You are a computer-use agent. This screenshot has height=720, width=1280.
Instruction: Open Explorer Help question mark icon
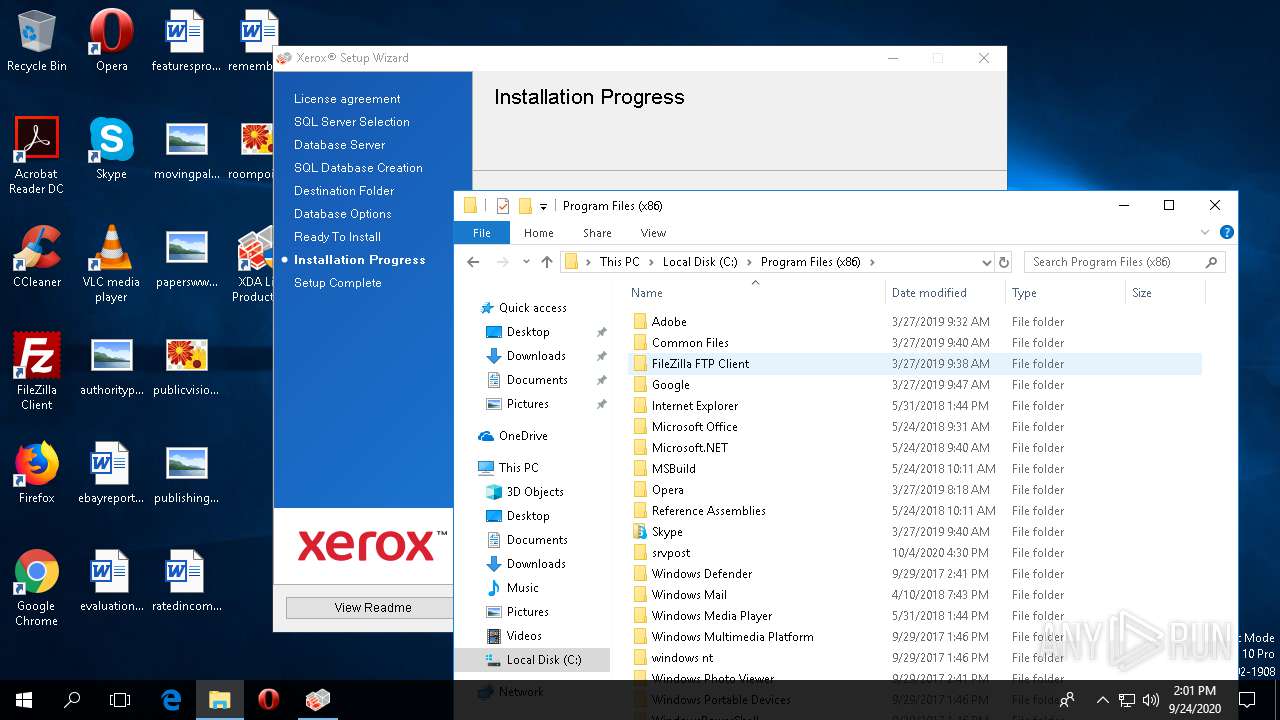(x=1227, y=232)
